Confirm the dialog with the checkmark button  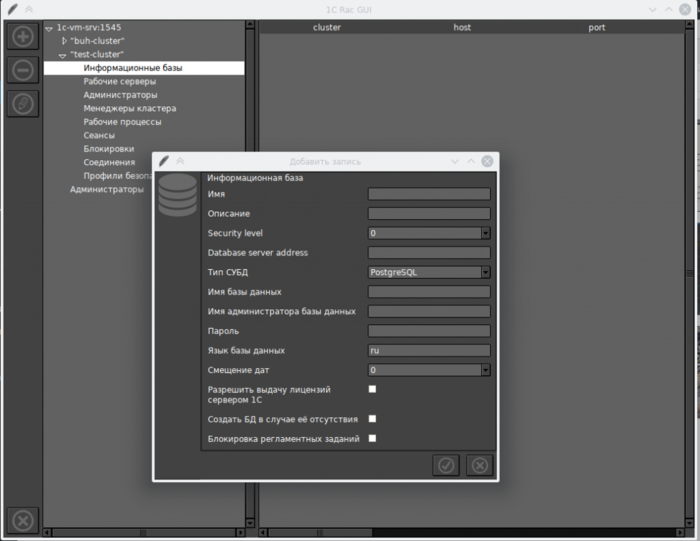[446, 465]
